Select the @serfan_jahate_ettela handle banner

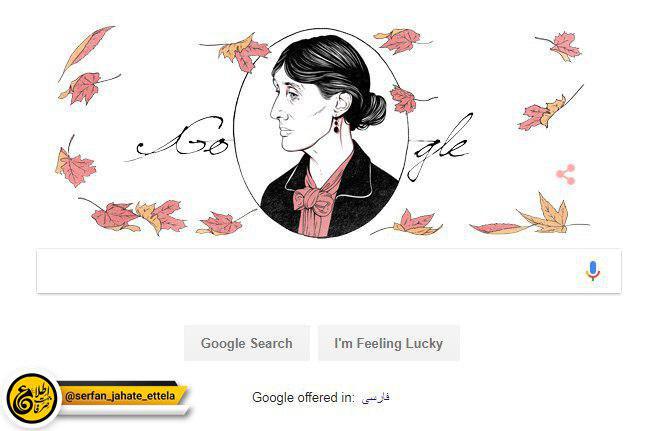click(120, 396)
